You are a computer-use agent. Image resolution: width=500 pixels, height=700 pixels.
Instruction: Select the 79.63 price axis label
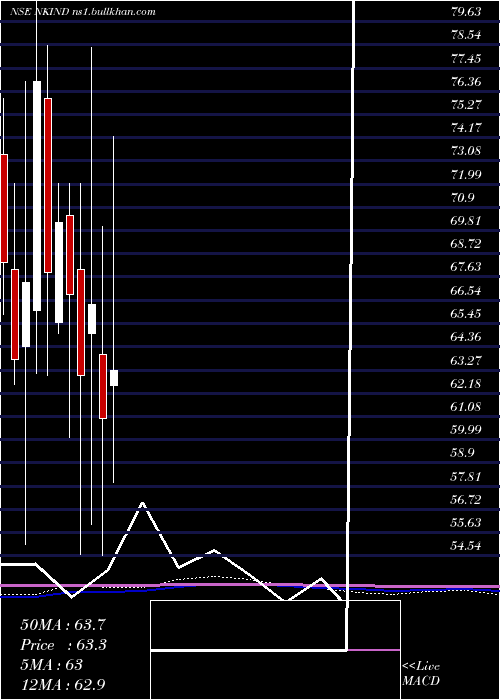click(466, 12)
